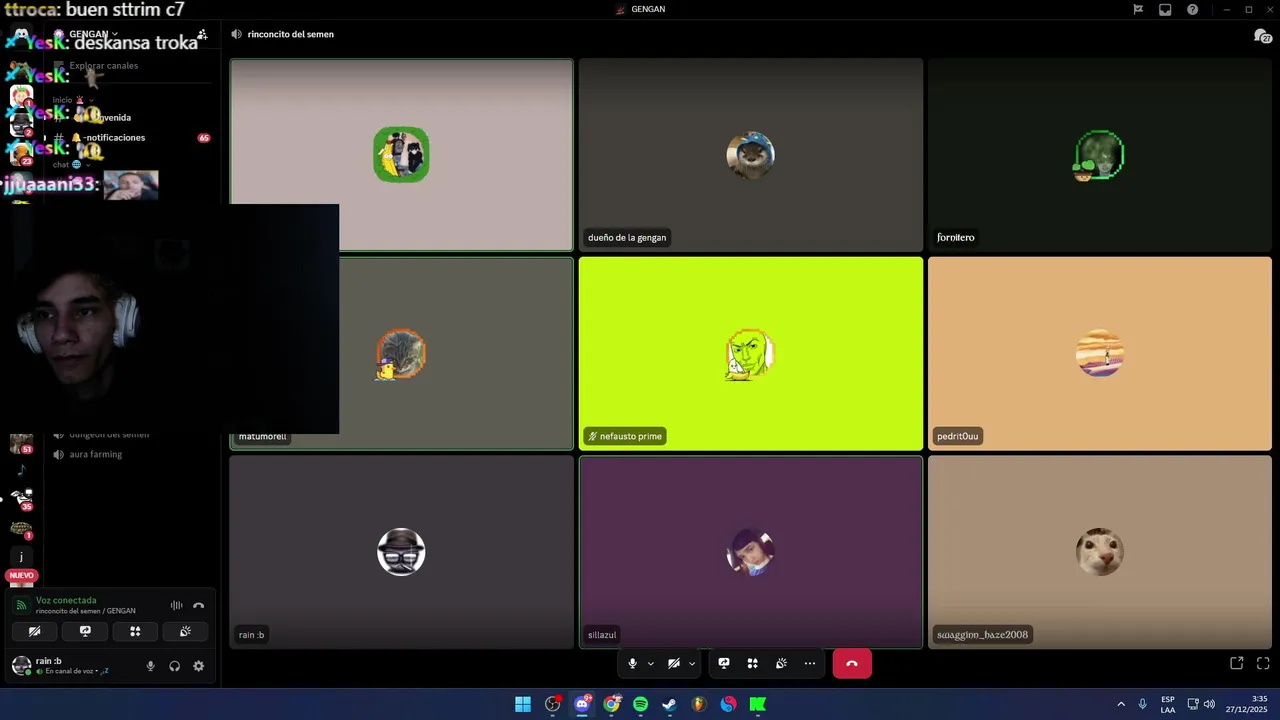
Task: Disconnect with the red hang-up button
Action: [x=852, y=663]
